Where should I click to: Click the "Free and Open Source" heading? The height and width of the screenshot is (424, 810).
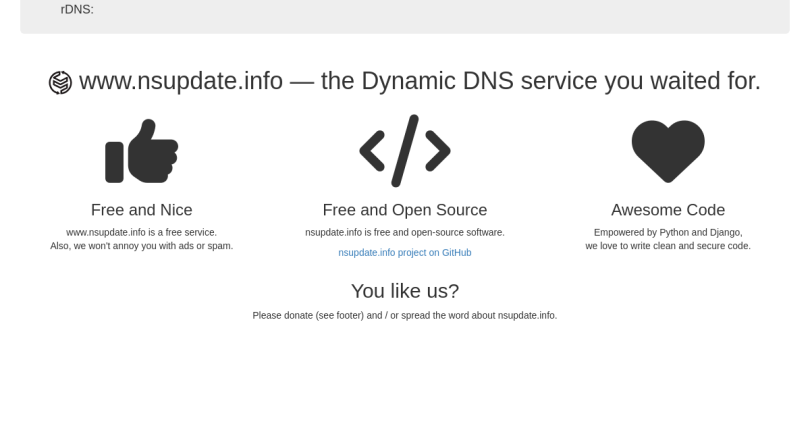(405, 210)
